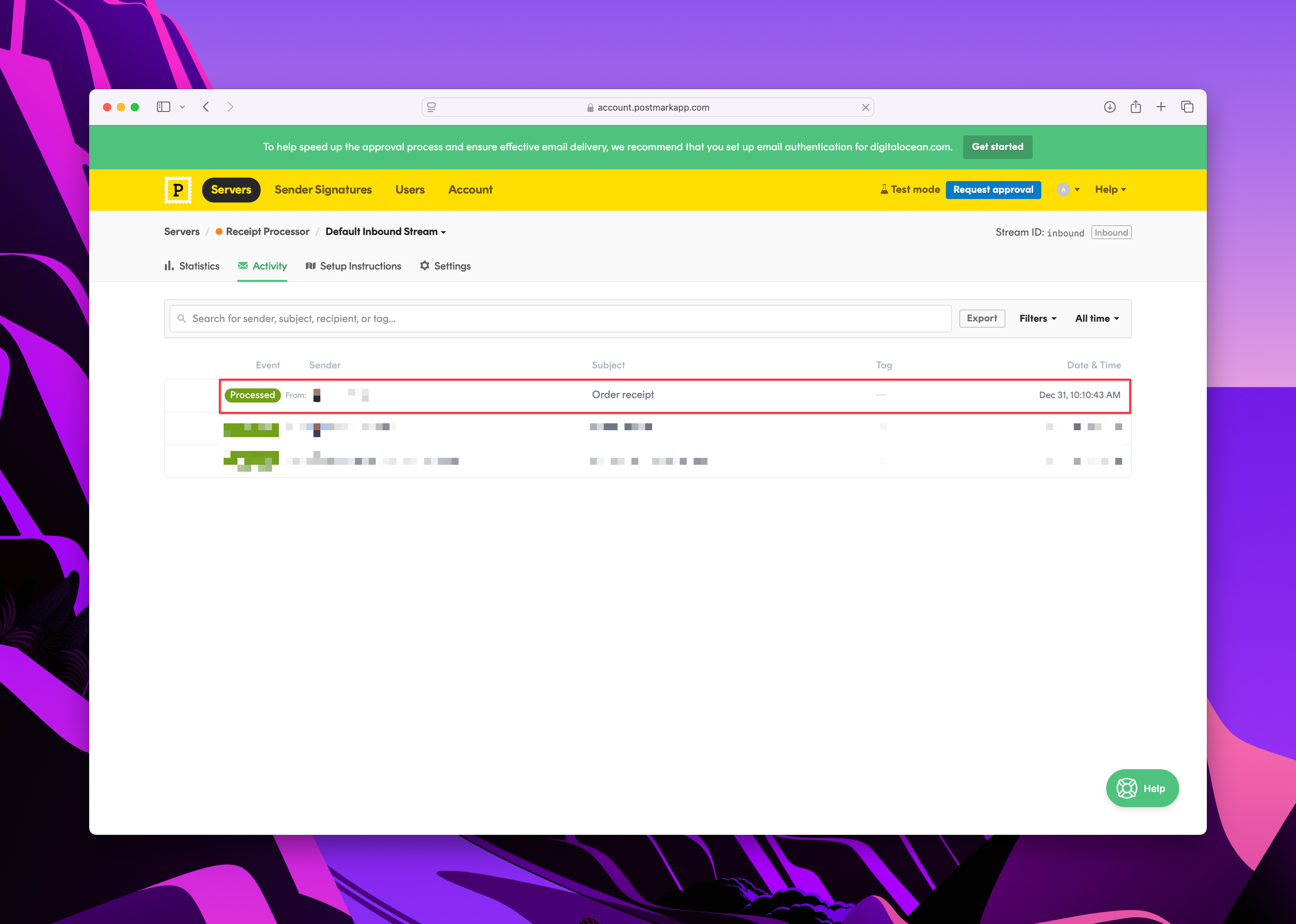
Task: Expand Default Inbound Stream dropdown
Action: 386,232
